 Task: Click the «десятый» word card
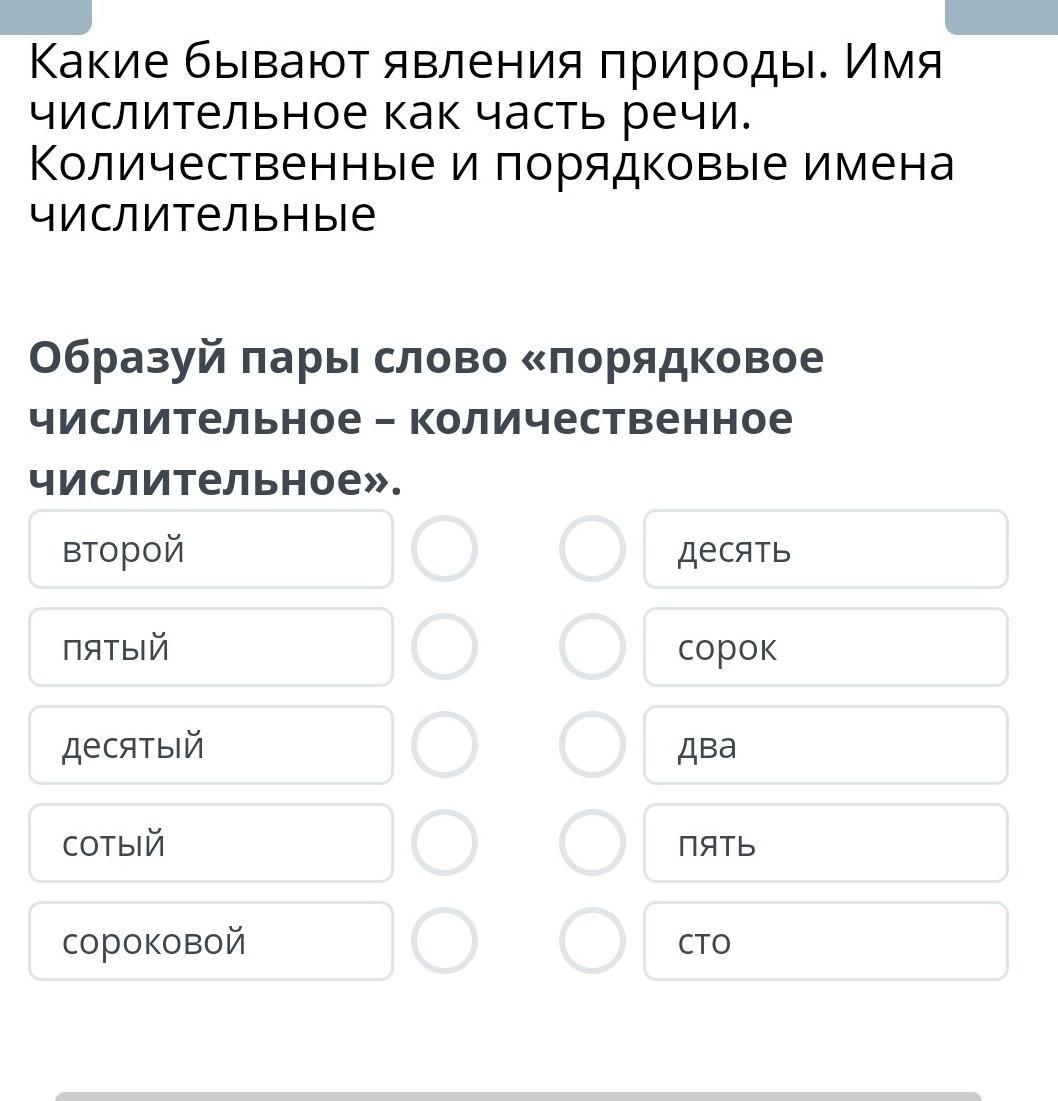pyautogui.click(x=211, y=745)
